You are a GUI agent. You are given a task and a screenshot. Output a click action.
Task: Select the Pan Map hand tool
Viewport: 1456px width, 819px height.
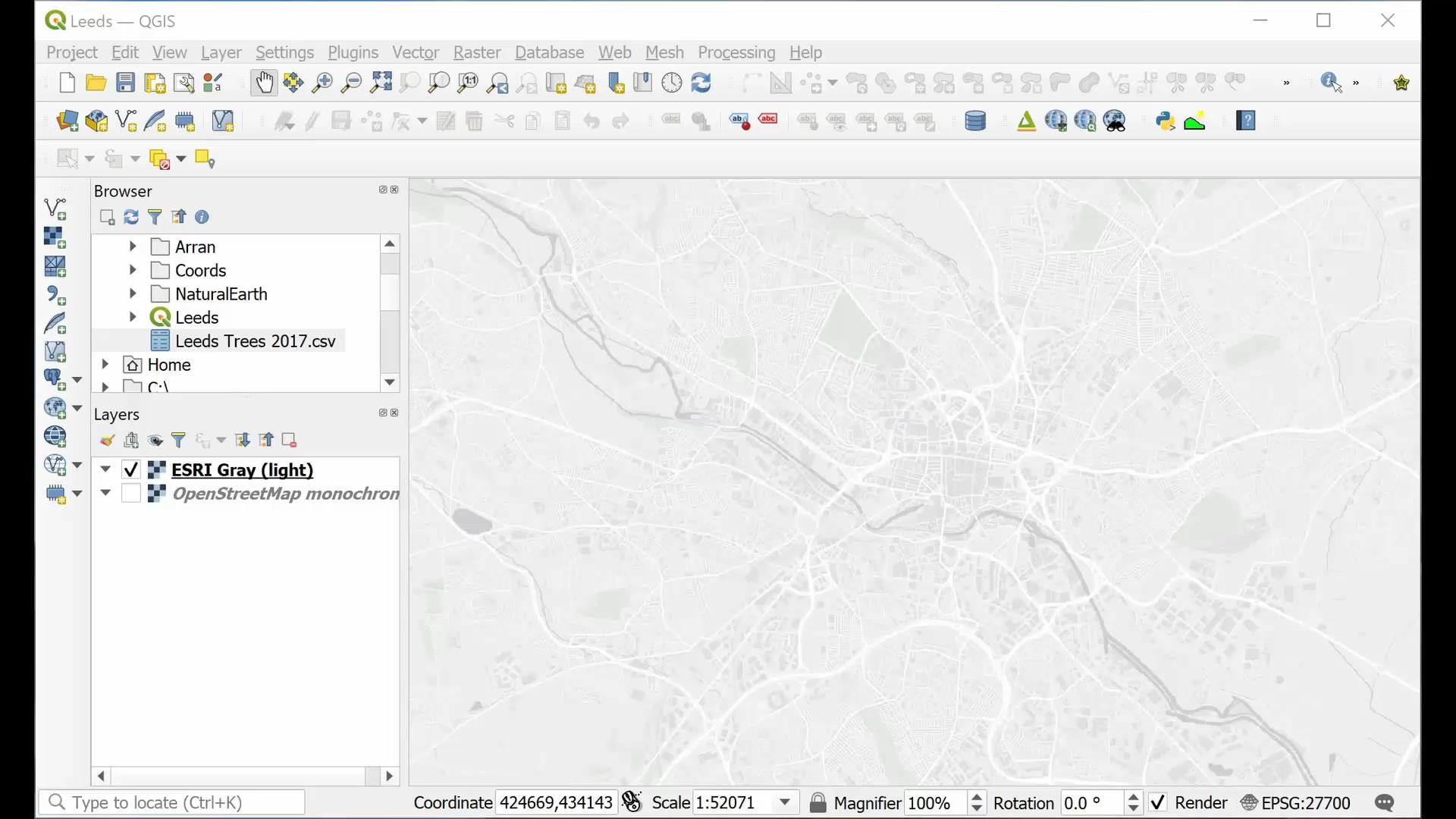pyautogui.click(x=264, y=83)
